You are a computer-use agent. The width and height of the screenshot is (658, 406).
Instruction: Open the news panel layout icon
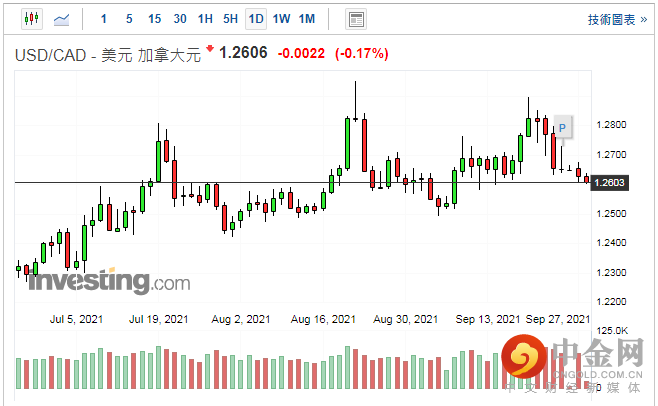pyautogui.click(x=355, y=19)
